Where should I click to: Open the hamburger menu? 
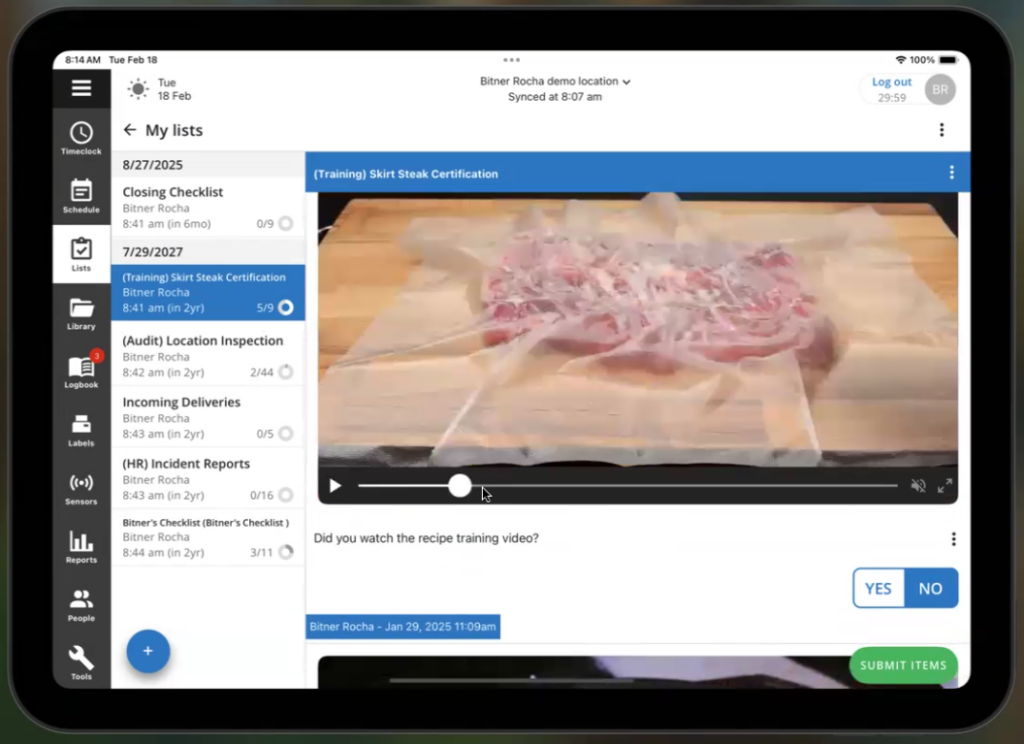(81, 88)
